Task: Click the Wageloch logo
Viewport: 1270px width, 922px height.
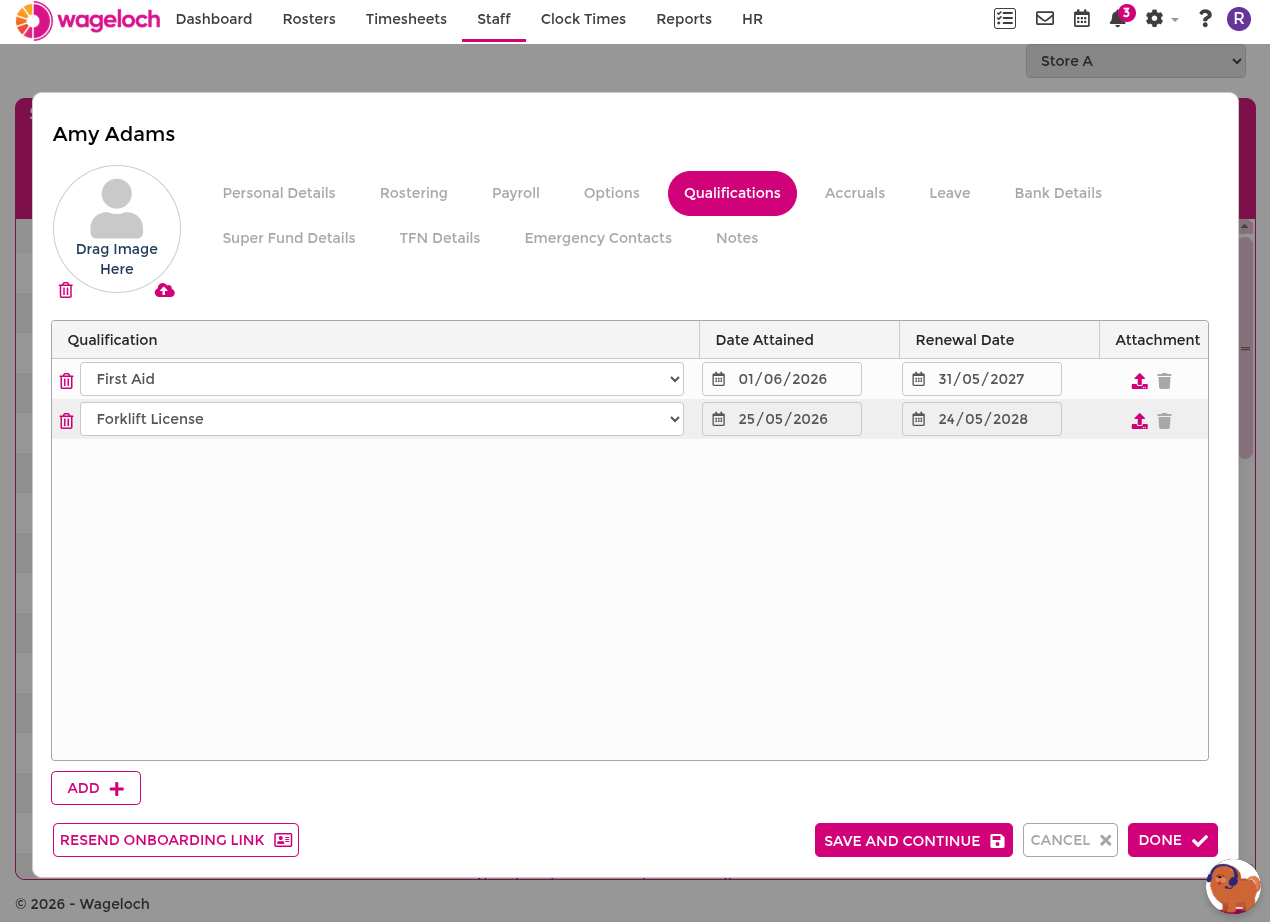Action: pyautogui.click(x=88, y=20)
